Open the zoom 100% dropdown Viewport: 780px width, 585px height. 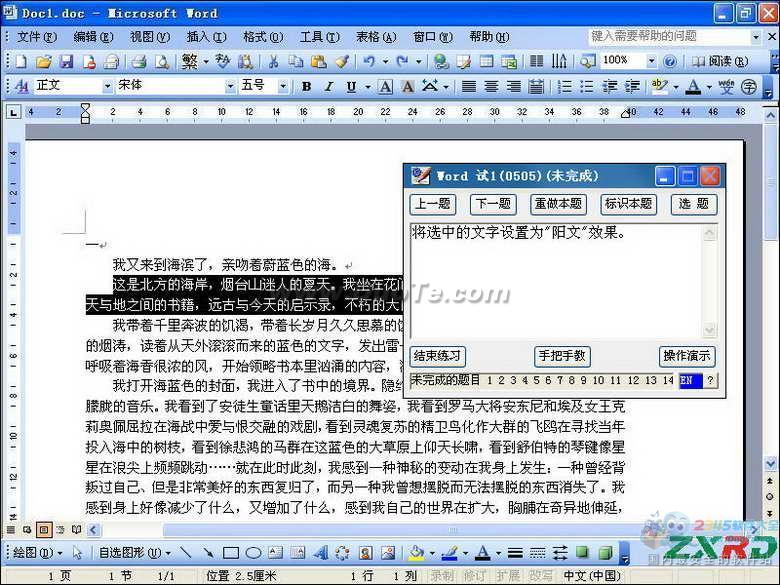(x=651, y=61)
